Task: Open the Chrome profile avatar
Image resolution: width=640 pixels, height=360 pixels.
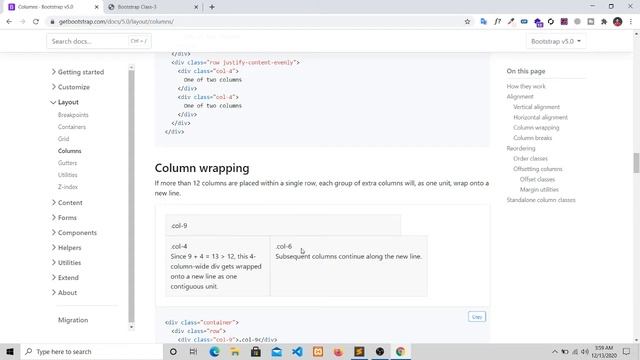Action: 618,22
